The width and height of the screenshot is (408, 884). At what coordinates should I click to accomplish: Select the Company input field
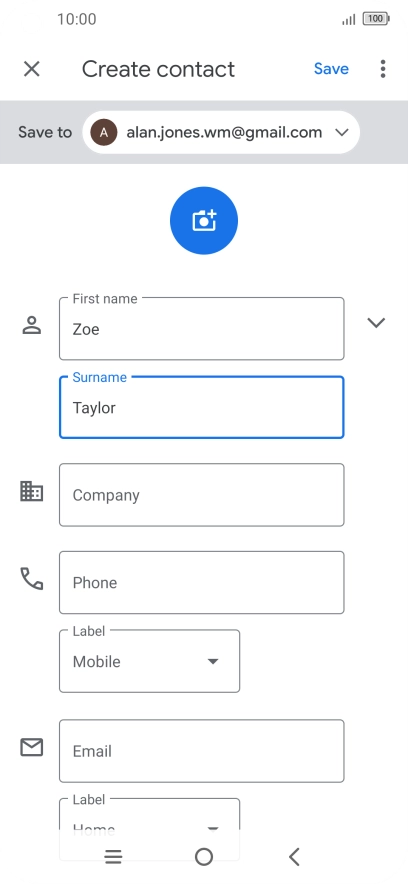click(x=202, y=495)
